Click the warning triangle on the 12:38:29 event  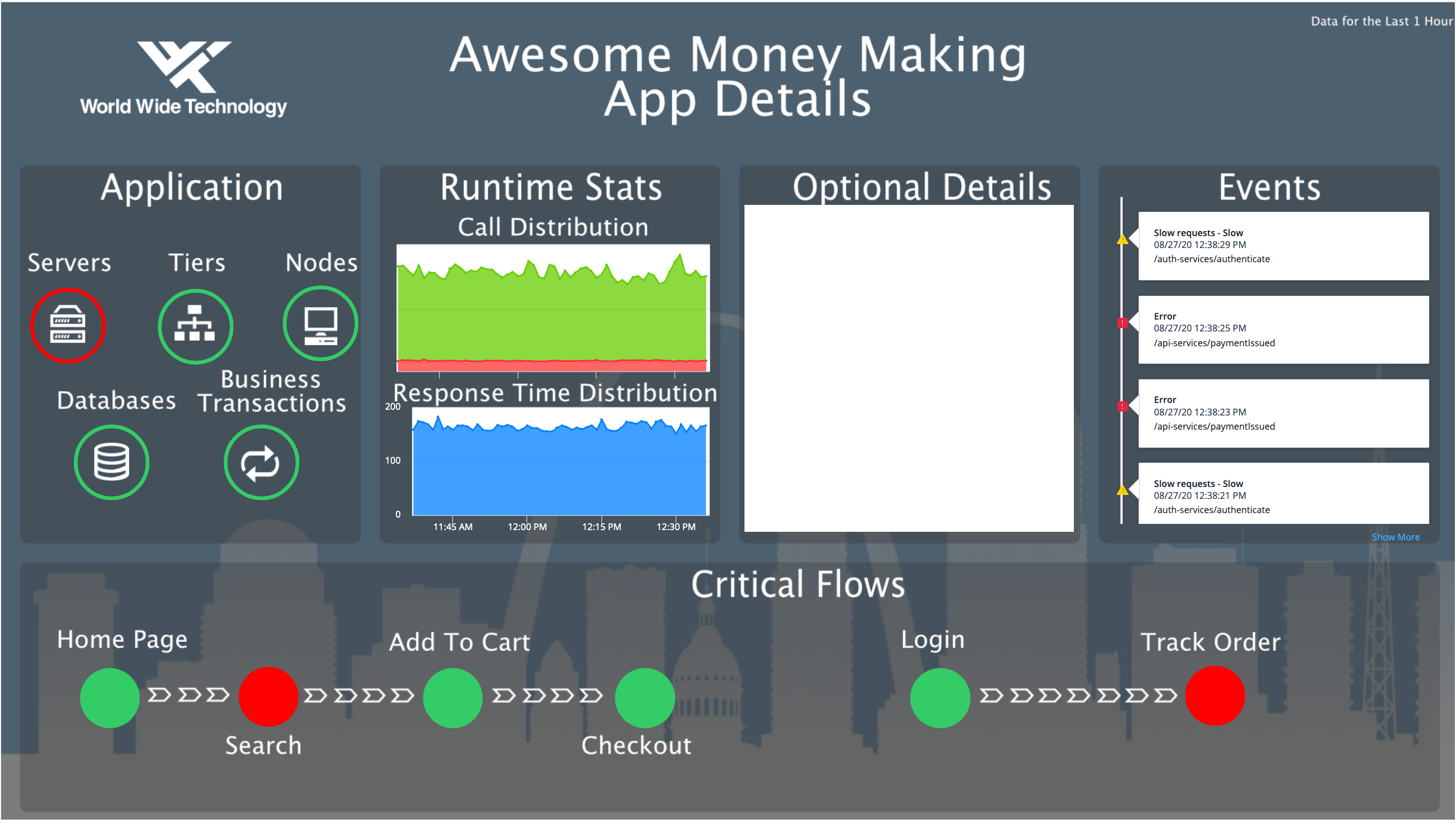pyautogui.click(x=1123, y=239)
